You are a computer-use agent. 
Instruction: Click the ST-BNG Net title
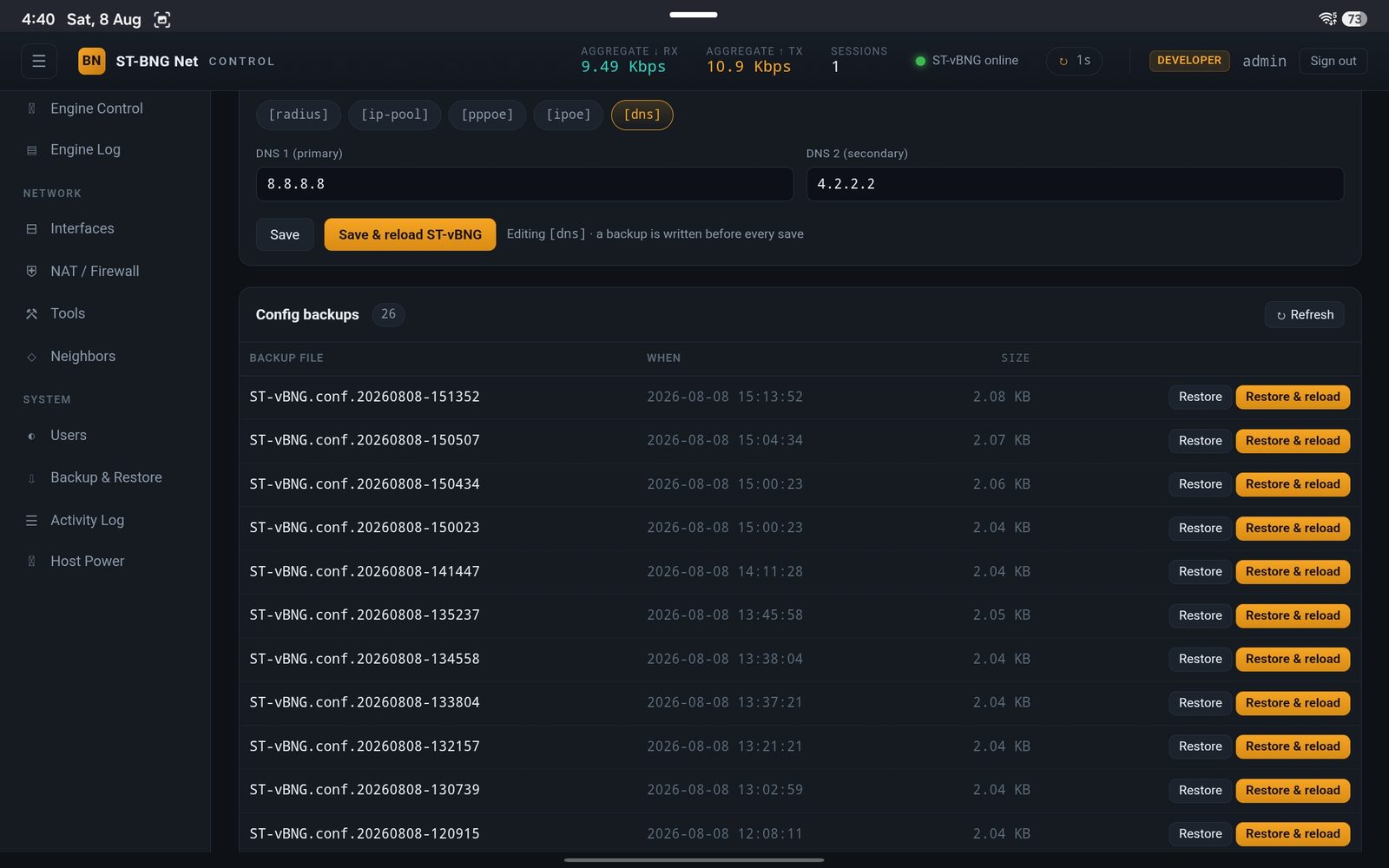click(157, 61)
